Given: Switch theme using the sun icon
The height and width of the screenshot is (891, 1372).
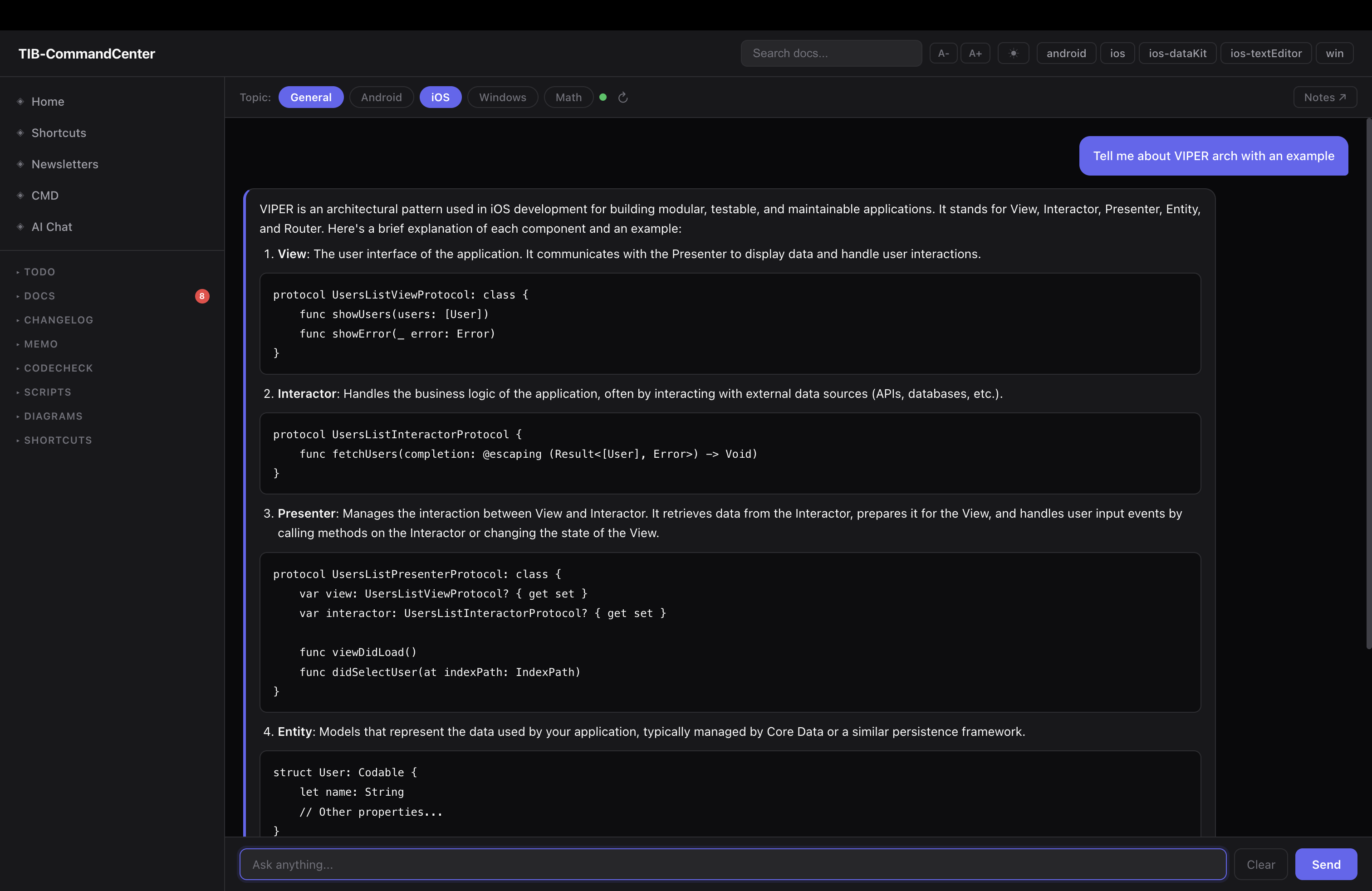Looking at the screenshot, I should (x=1014, y=53).
